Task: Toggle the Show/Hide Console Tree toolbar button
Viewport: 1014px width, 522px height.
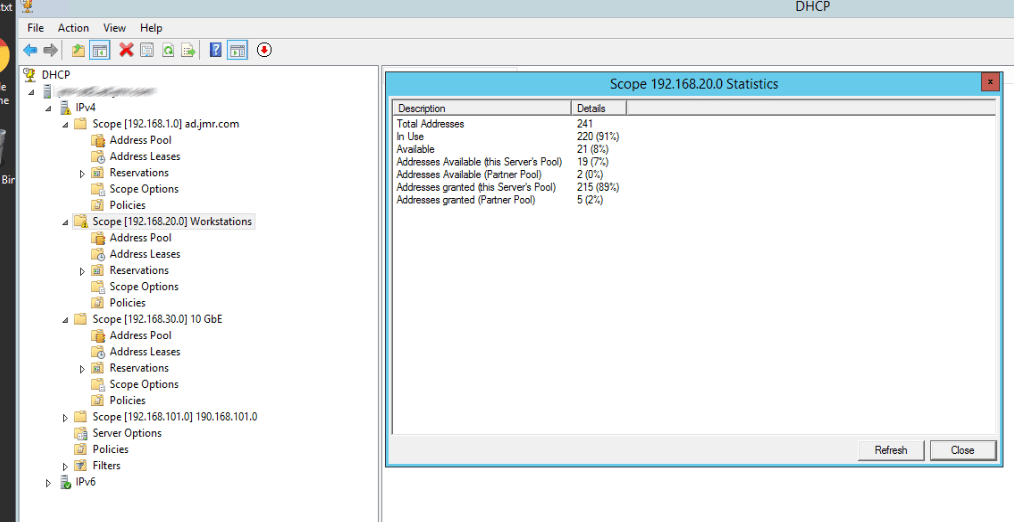Action: 100,50
